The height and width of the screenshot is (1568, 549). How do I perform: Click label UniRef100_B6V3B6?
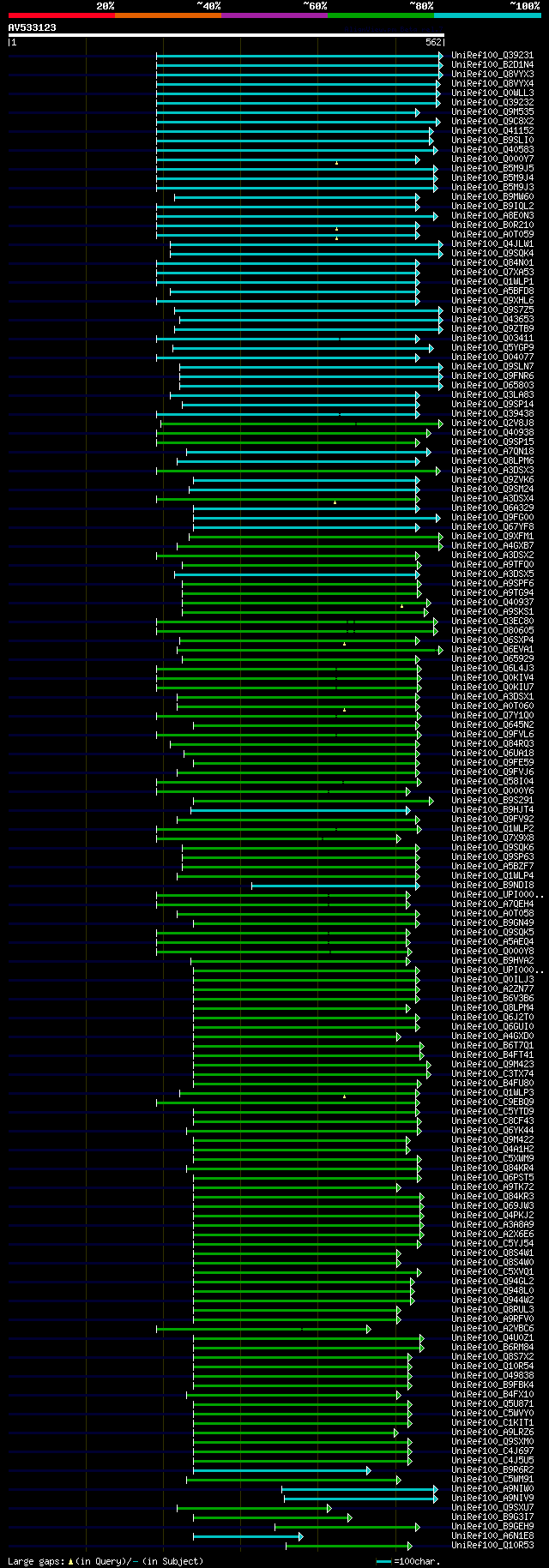tap(492, 999)
